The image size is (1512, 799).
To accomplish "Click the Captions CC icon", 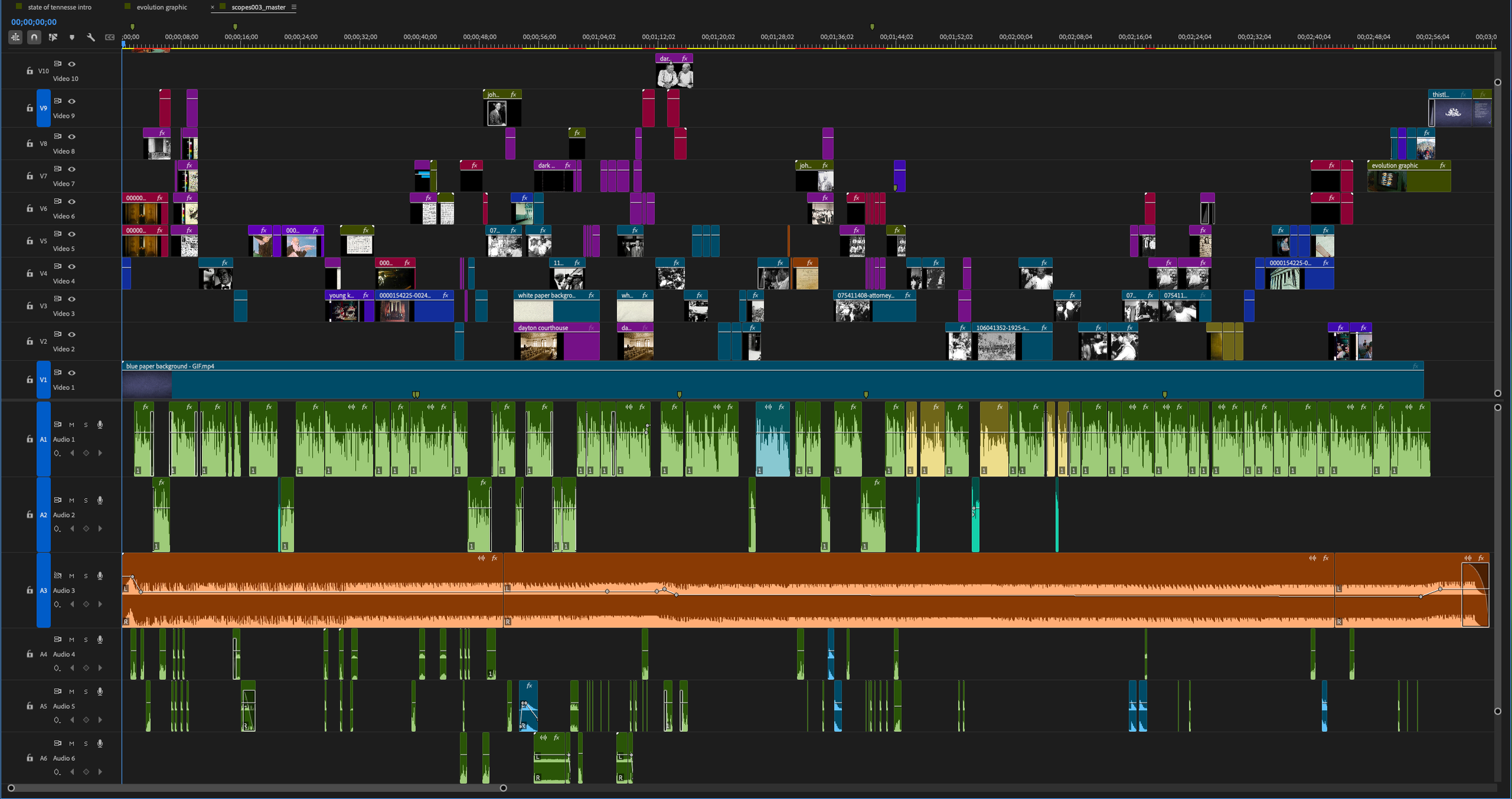I will click(x=109, y=38).
